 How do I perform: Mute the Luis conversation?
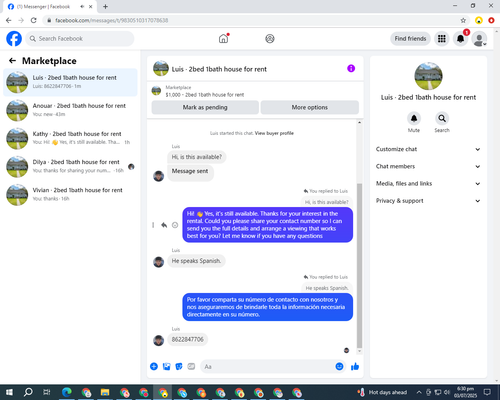[x=414, y=118]
